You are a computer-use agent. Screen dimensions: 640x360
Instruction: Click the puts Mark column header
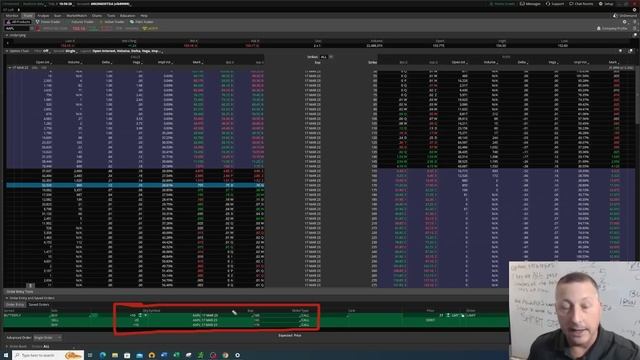(613, 62)
